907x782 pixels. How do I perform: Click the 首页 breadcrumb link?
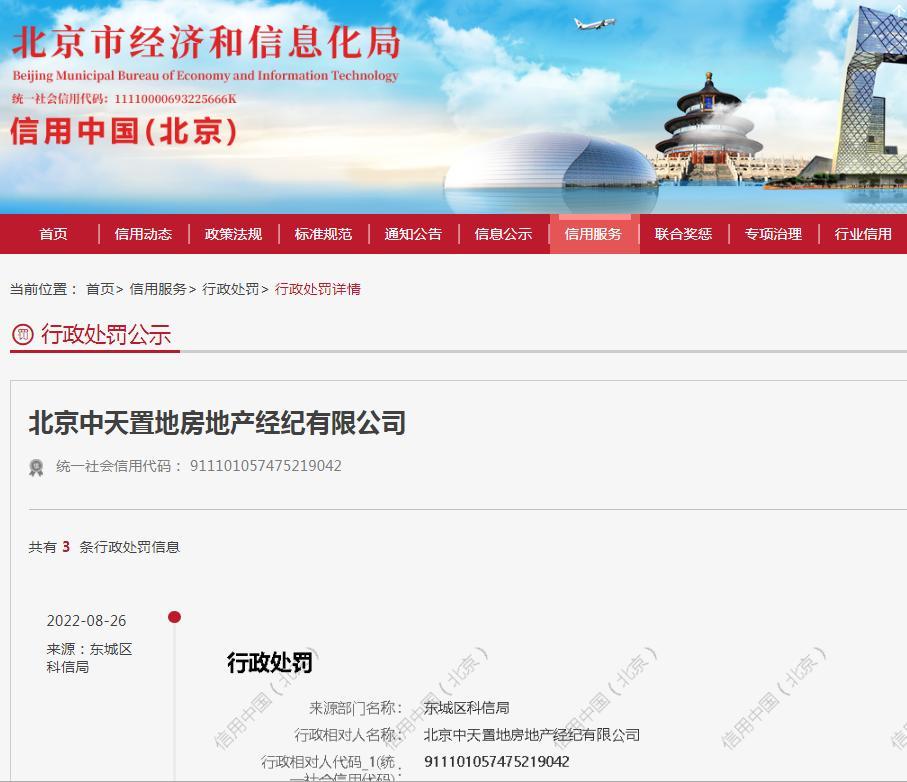(100, 289)
